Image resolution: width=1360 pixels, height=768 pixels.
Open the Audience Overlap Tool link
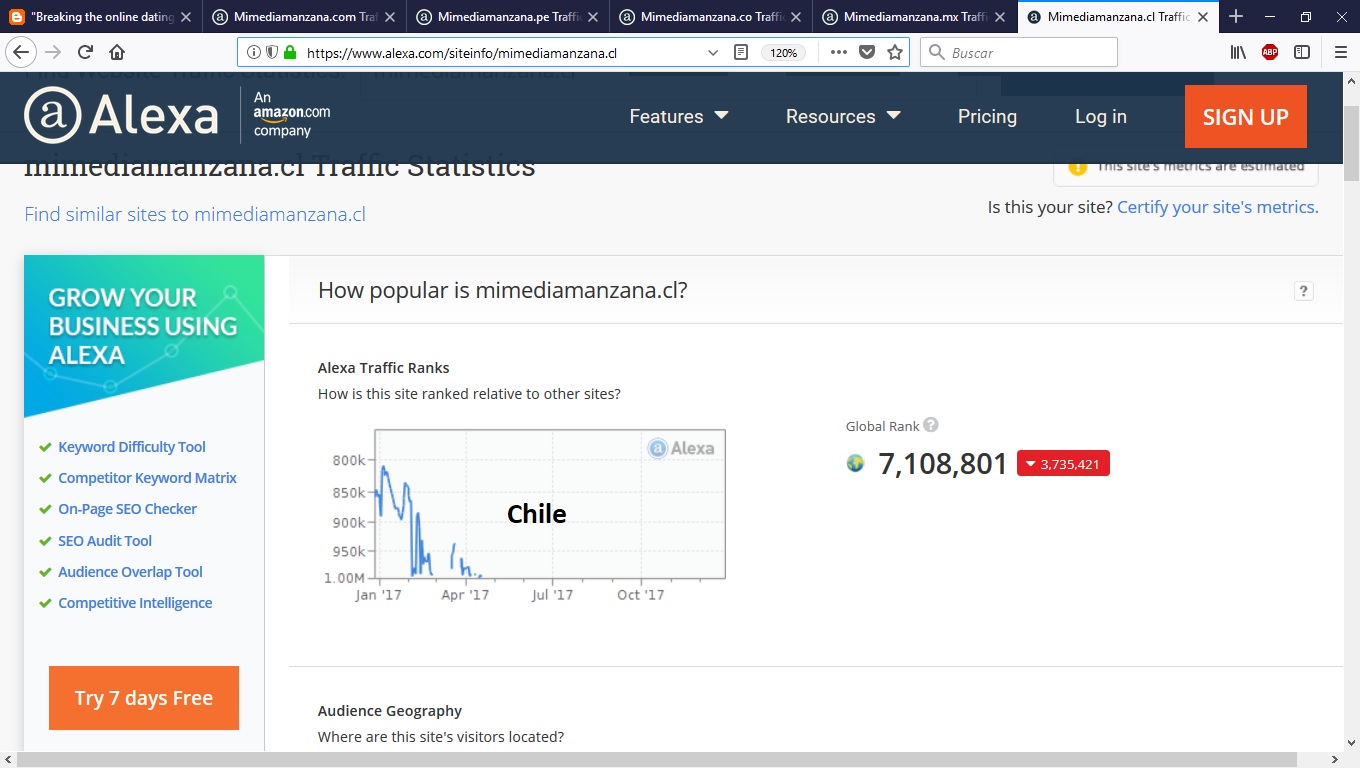[131, 572]
